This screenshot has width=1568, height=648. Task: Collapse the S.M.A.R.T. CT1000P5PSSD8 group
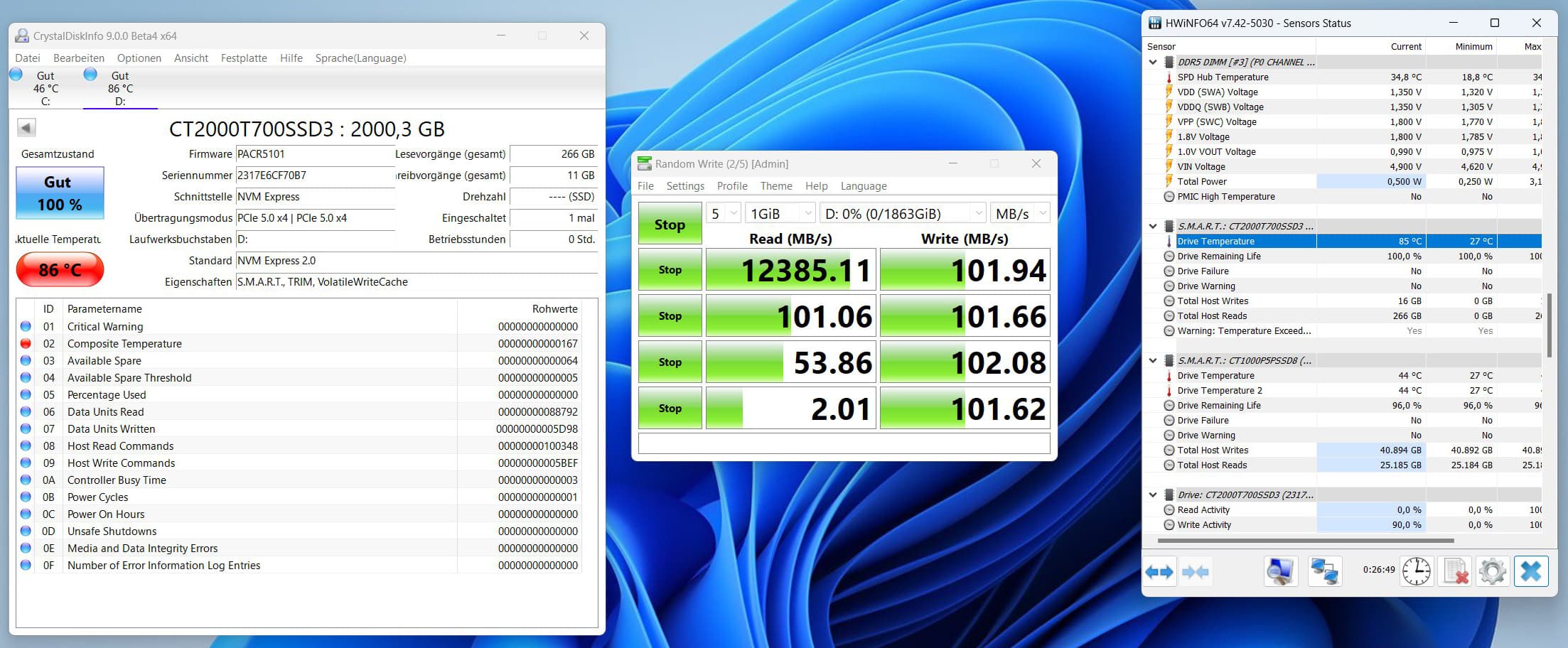click(x=1153, y=360)
